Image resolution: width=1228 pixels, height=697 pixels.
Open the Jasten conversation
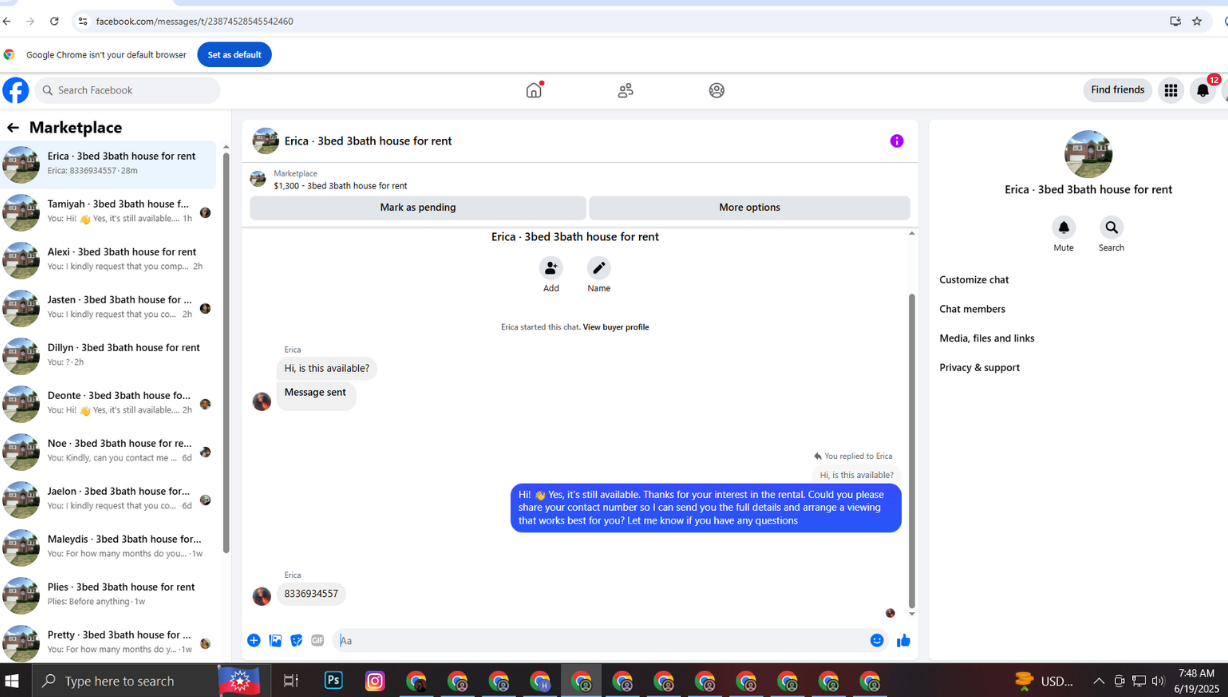(108, 308)
